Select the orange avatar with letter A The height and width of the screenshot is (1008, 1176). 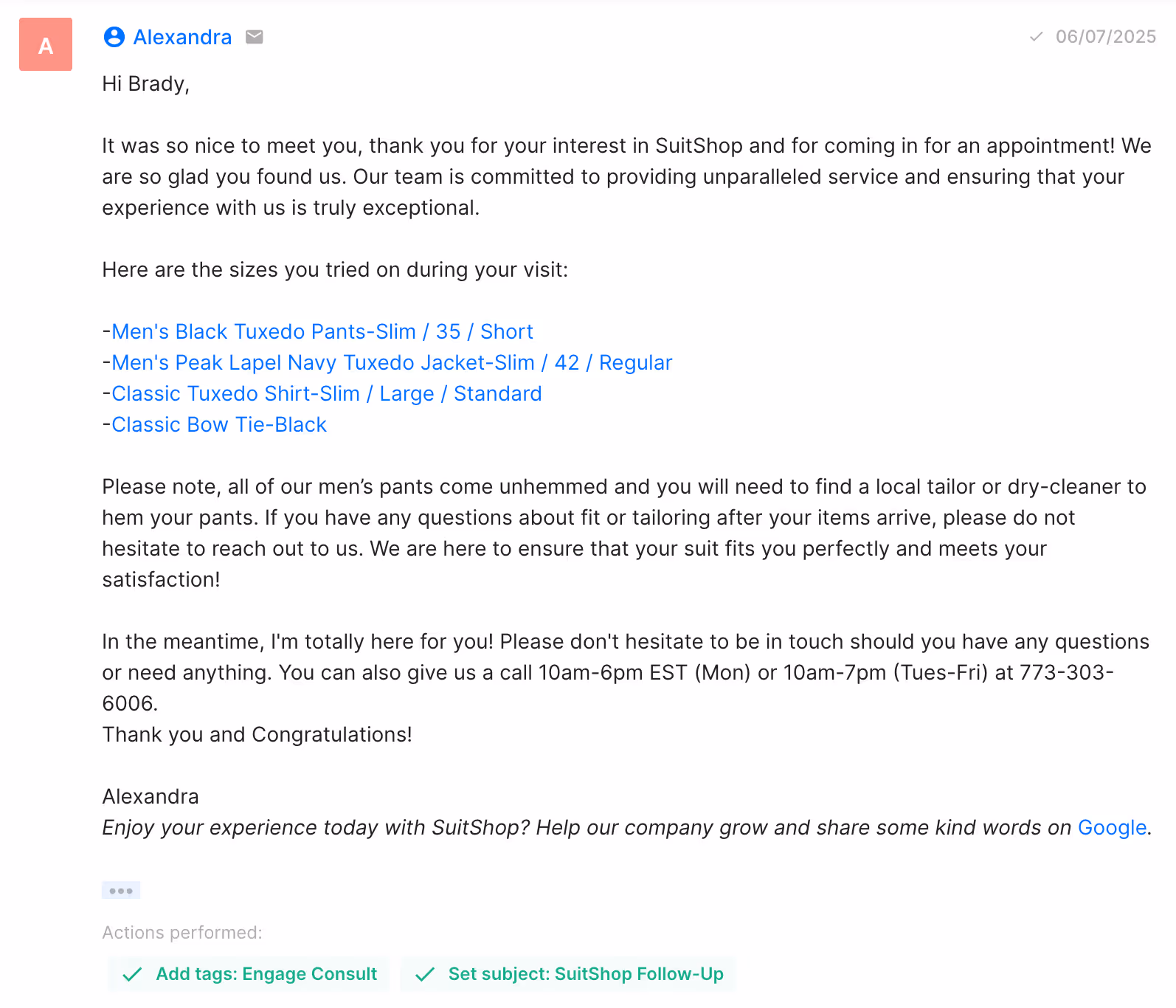point(45,44)
